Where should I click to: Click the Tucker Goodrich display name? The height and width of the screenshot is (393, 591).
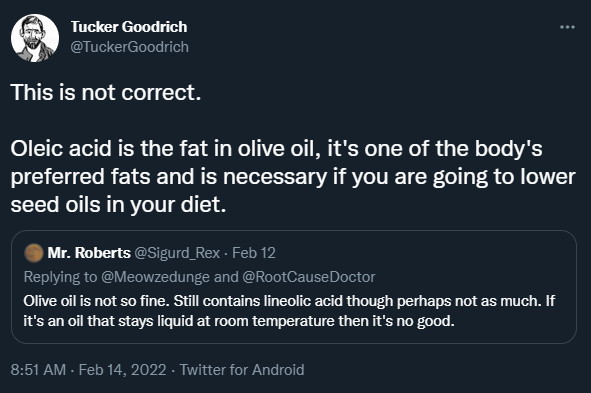pos(129,27)
